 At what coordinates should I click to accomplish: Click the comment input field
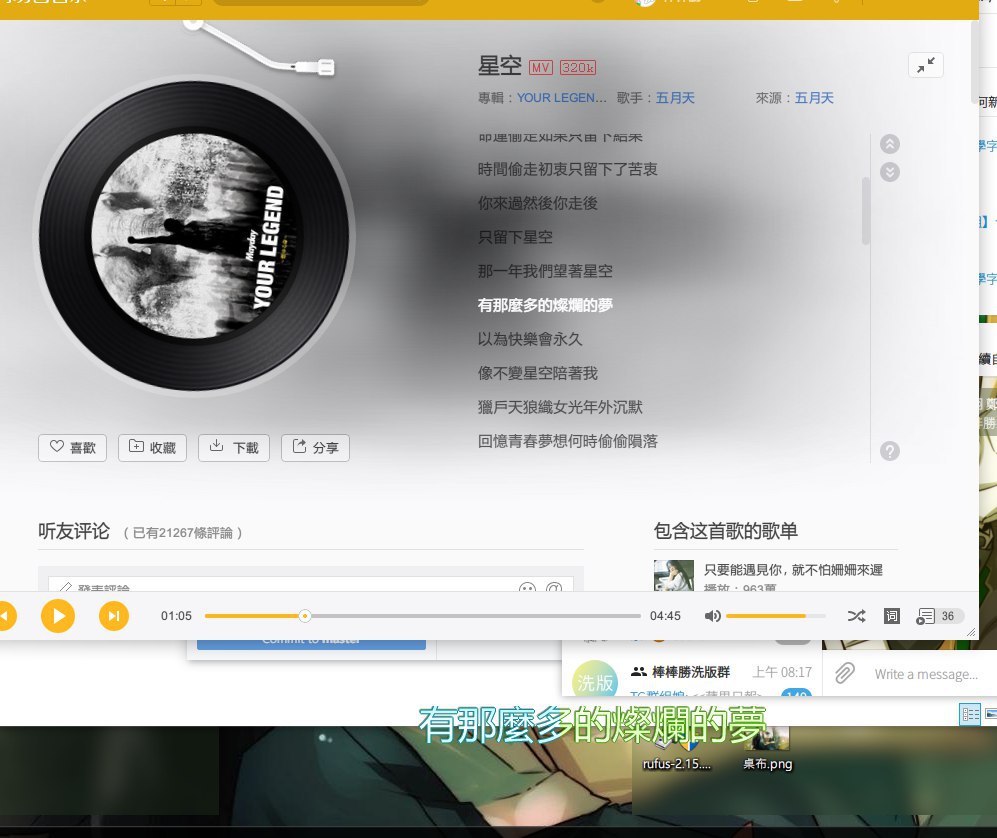tap(311, 584)
